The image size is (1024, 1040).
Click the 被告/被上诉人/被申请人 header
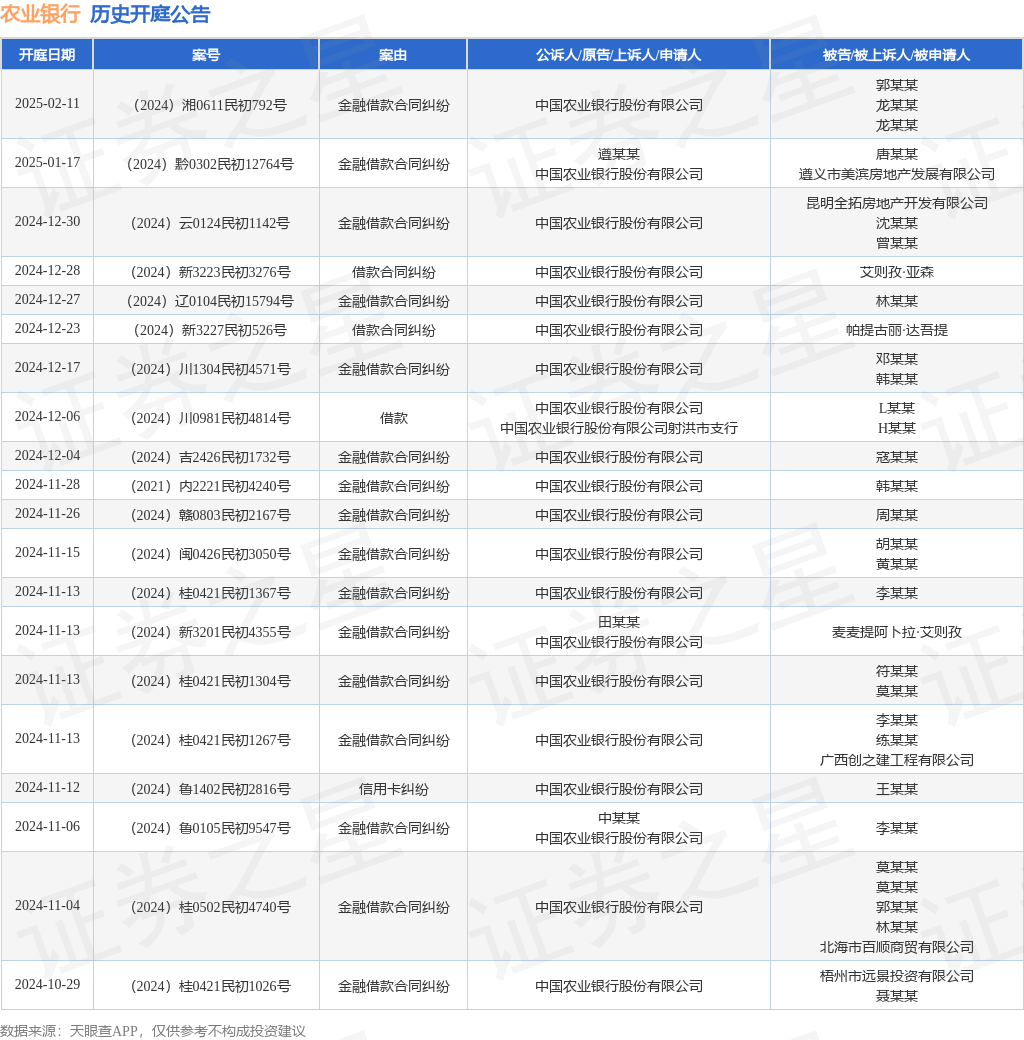896,55
